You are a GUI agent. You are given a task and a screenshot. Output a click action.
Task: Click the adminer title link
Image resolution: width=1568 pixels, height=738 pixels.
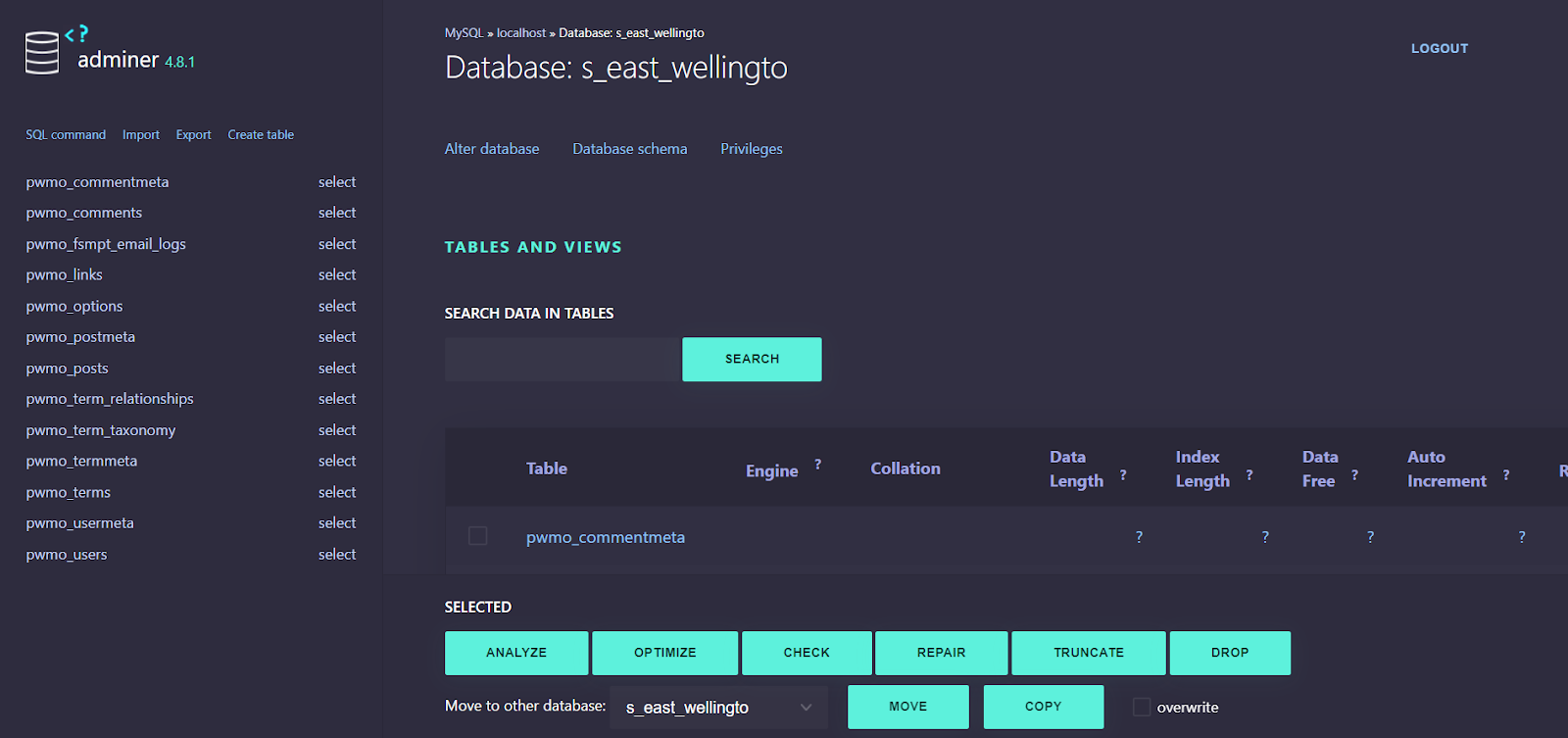coord(118,60)
